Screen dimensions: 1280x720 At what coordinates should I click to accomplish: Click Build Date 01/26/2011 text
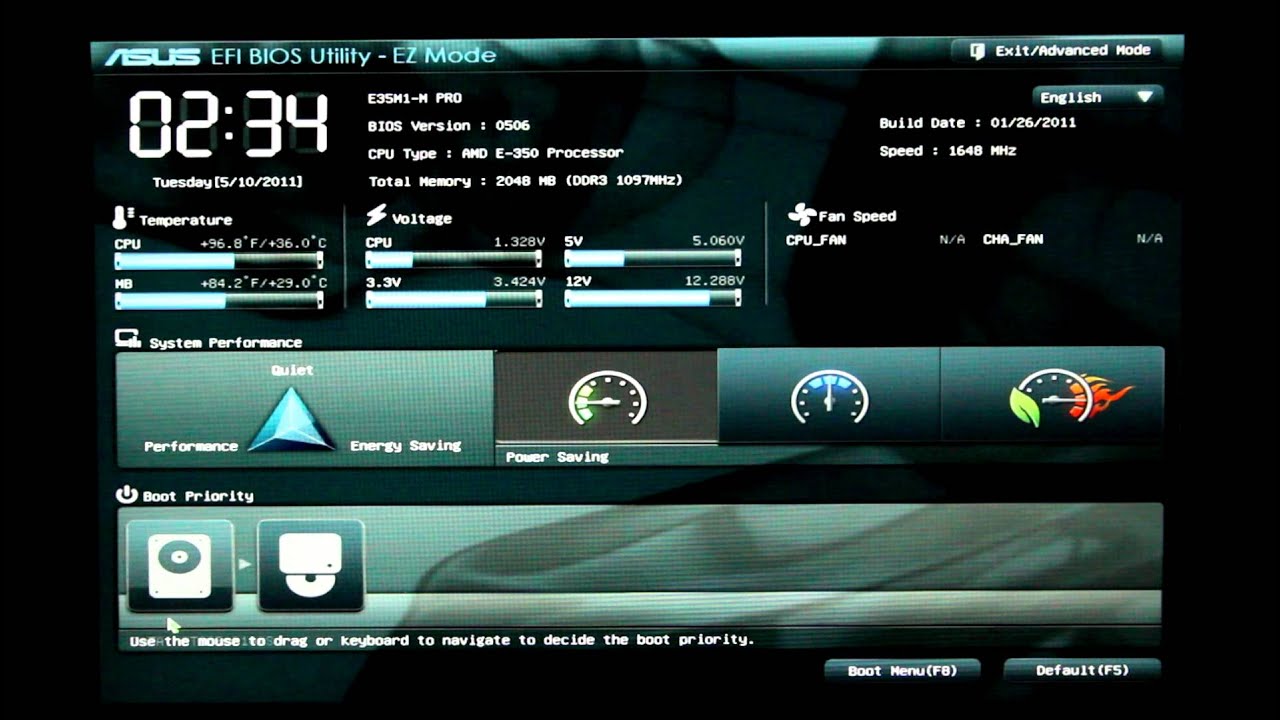(977, 123)
